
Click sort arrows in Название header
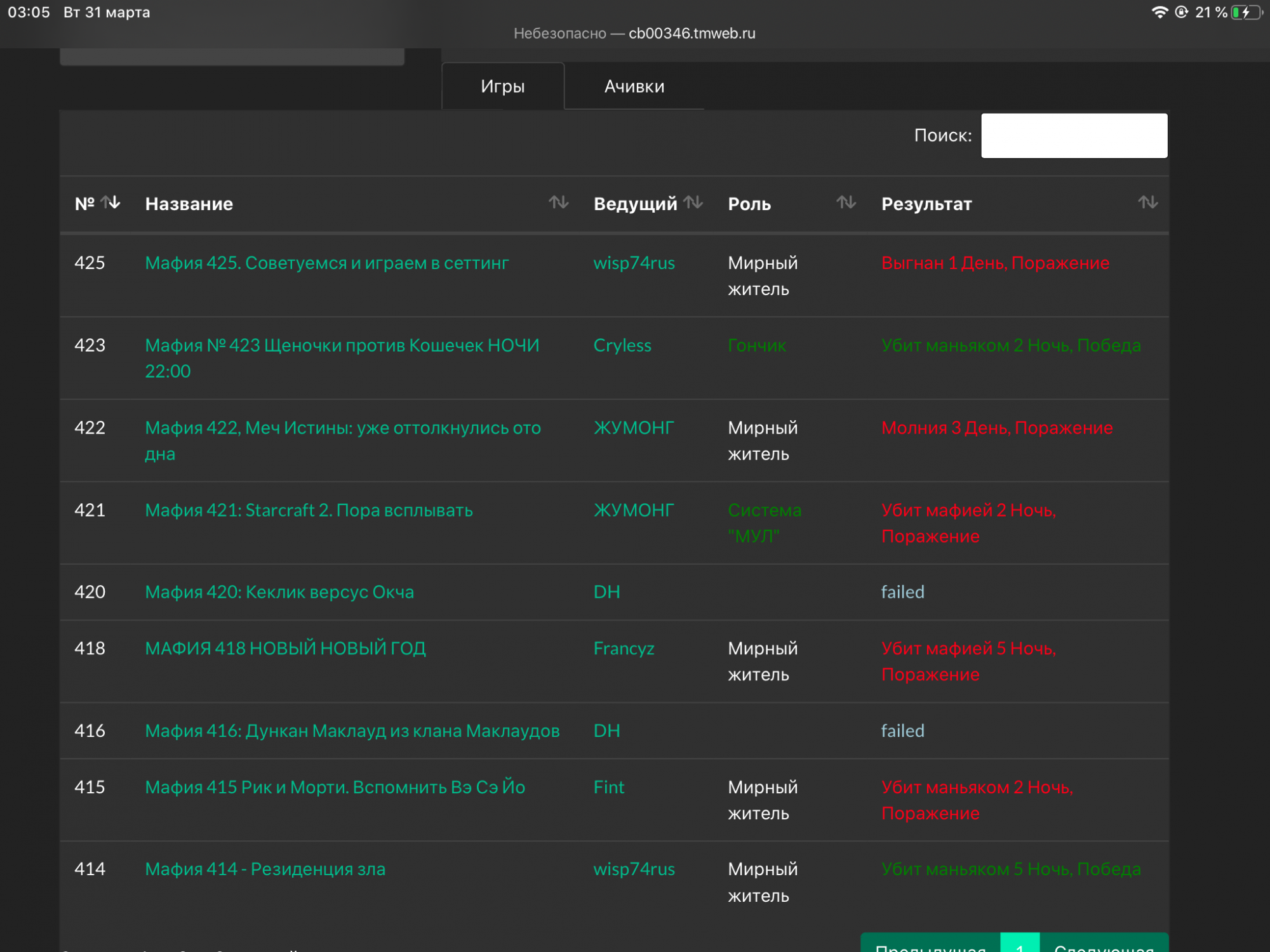pos(558,203)
